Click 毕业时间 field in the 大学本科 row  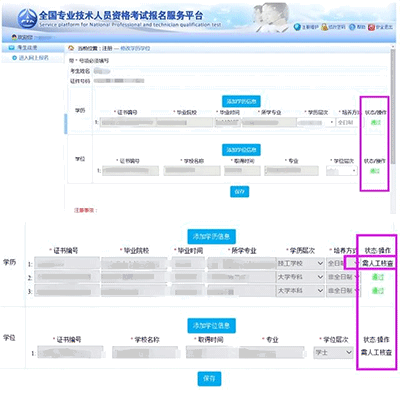coord(187,291)
